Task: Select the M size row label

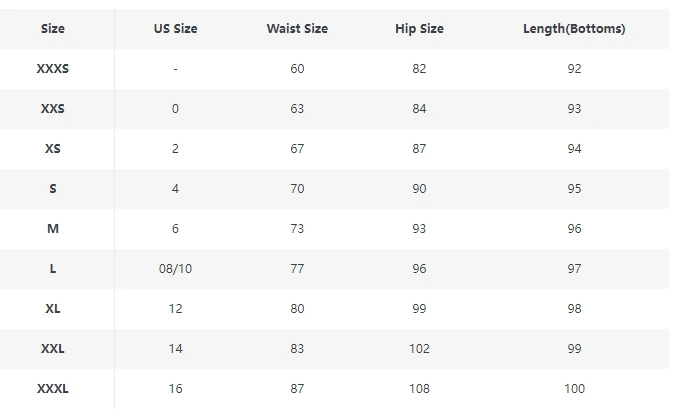Action: tap(53, 229)
